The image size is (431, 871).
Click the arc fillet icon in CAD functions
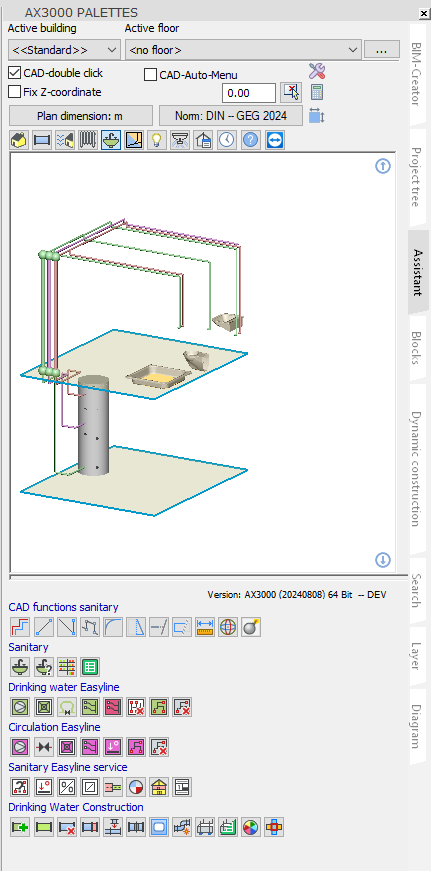113,627
